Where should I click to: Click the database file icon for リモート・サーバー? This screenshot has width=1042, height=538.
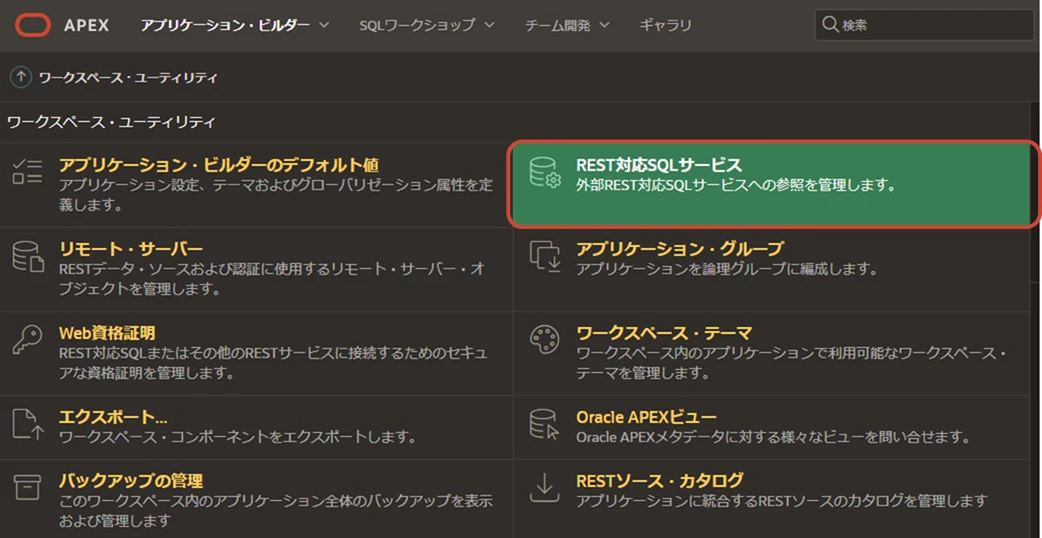[x=28, y=257]
